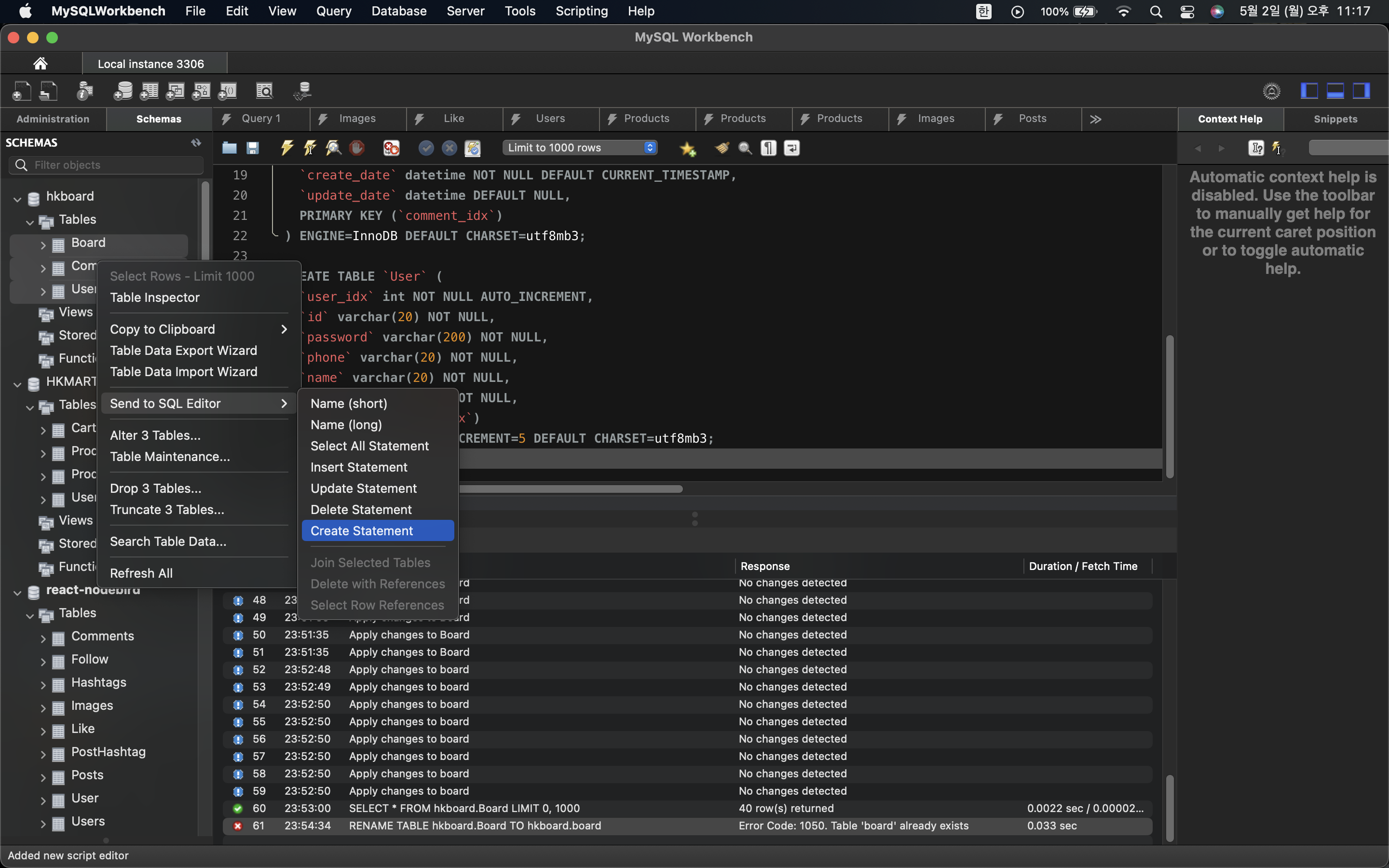
Task: Toggle invisible characters pilcrow button
Action: click(x=768, y=148)
